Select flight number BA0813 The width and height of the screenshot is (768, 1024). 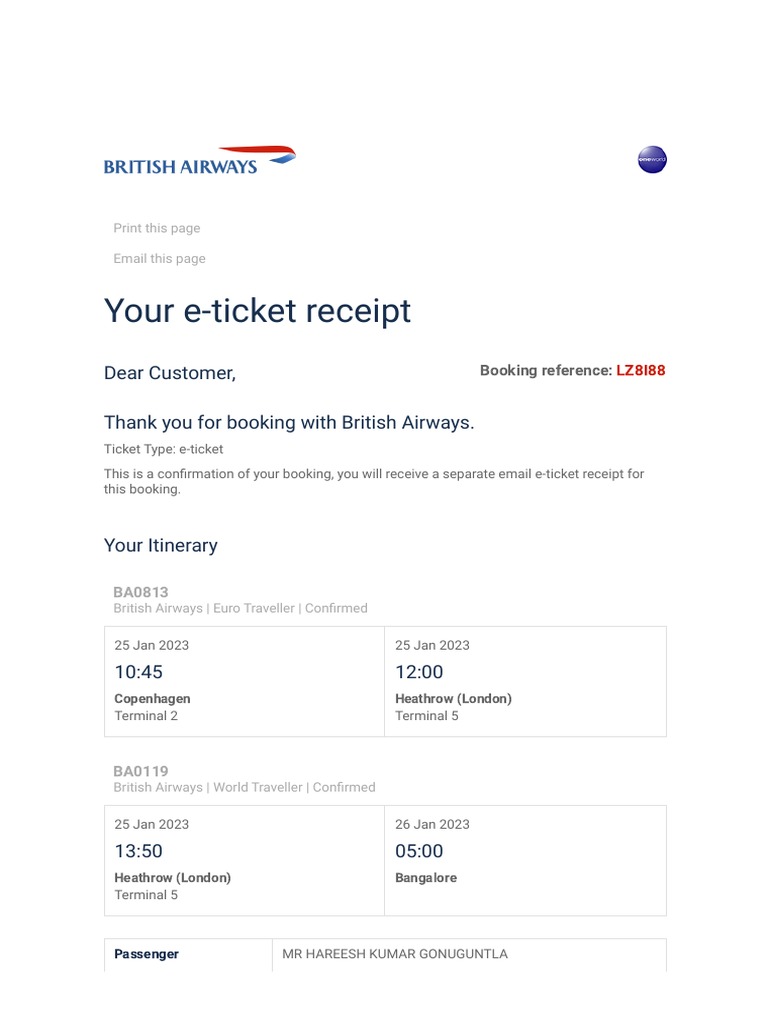(x=140, y=592)
